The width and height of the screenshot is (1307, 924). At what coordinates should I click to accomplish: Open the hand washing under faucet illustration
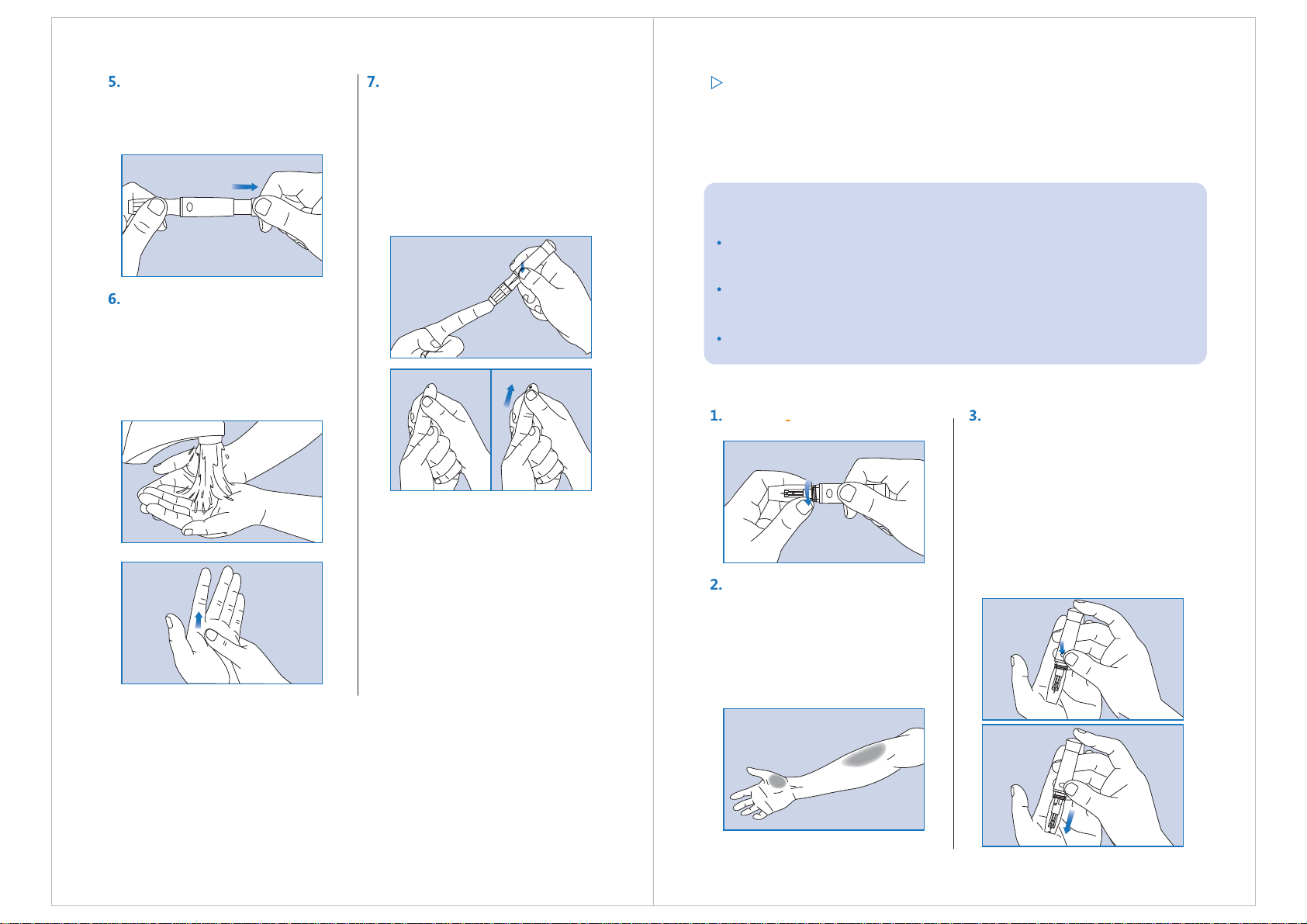point(222,482)
